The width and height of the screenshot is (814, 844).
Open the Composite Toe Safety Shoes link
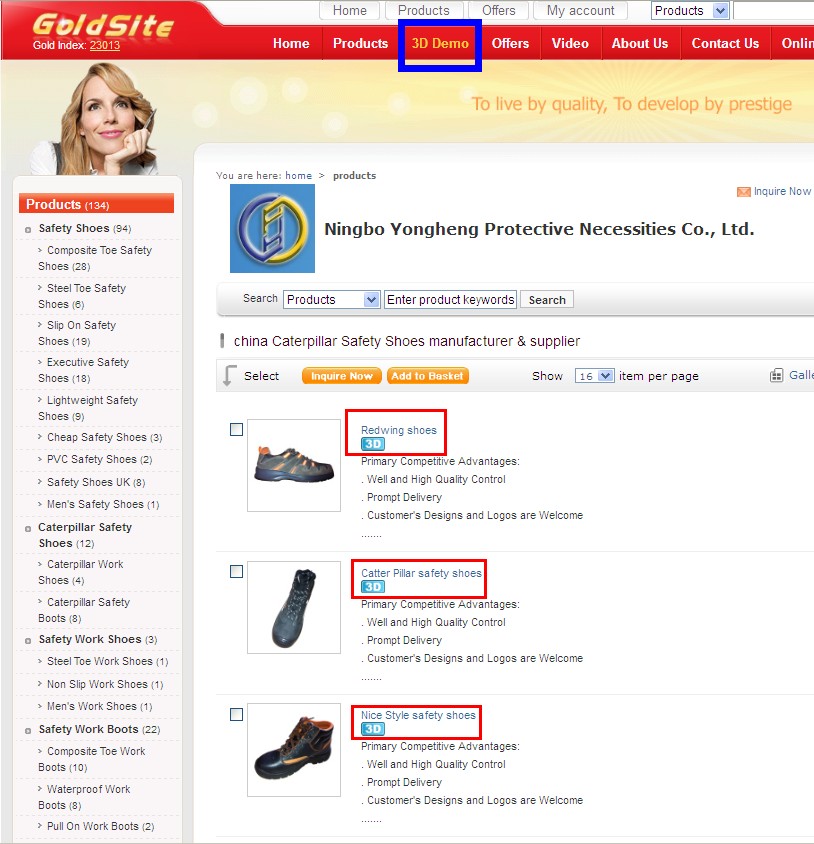[x=95, y=258]
